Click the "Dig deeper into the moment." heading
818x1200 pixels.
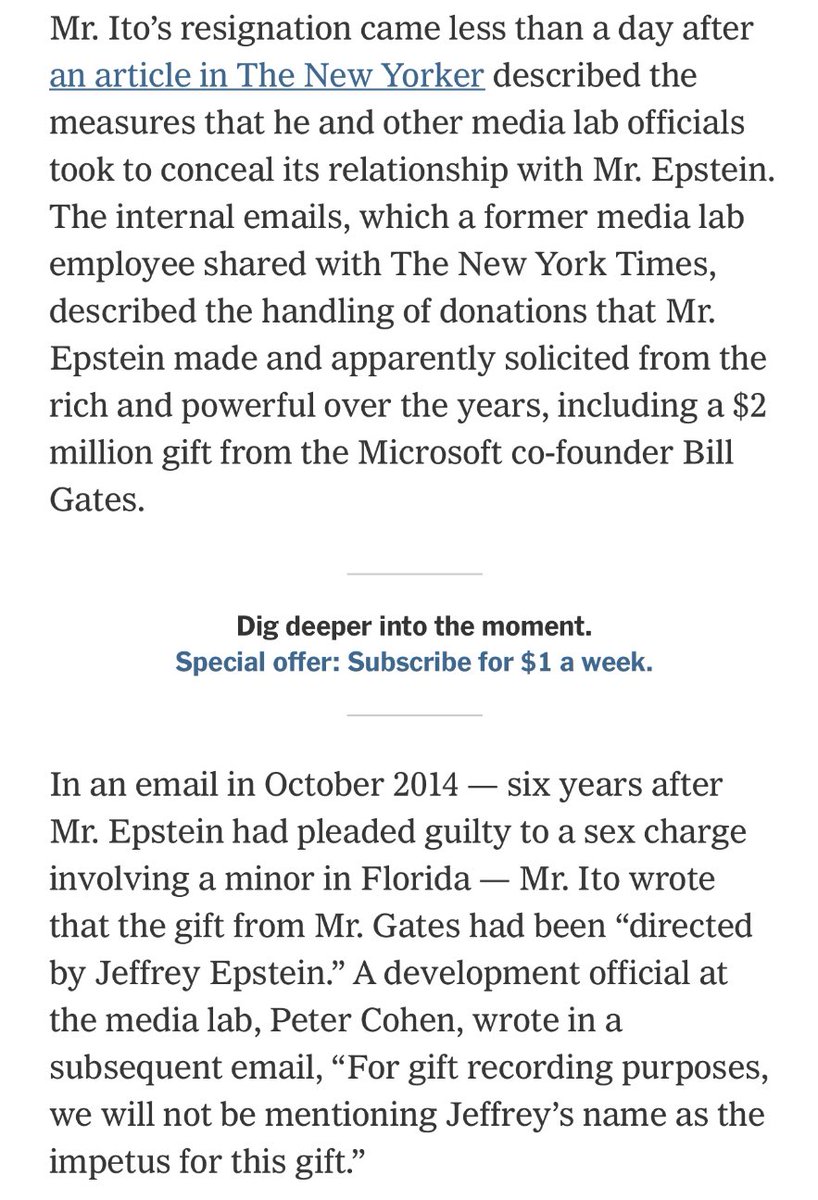(x=414, y=628)
